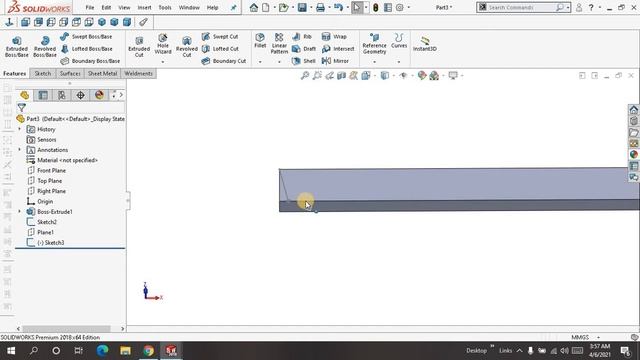Viewport: 640px width, 360px height.
Task: Choose Boundary Boss/Base feature
Action: [90, 61]
